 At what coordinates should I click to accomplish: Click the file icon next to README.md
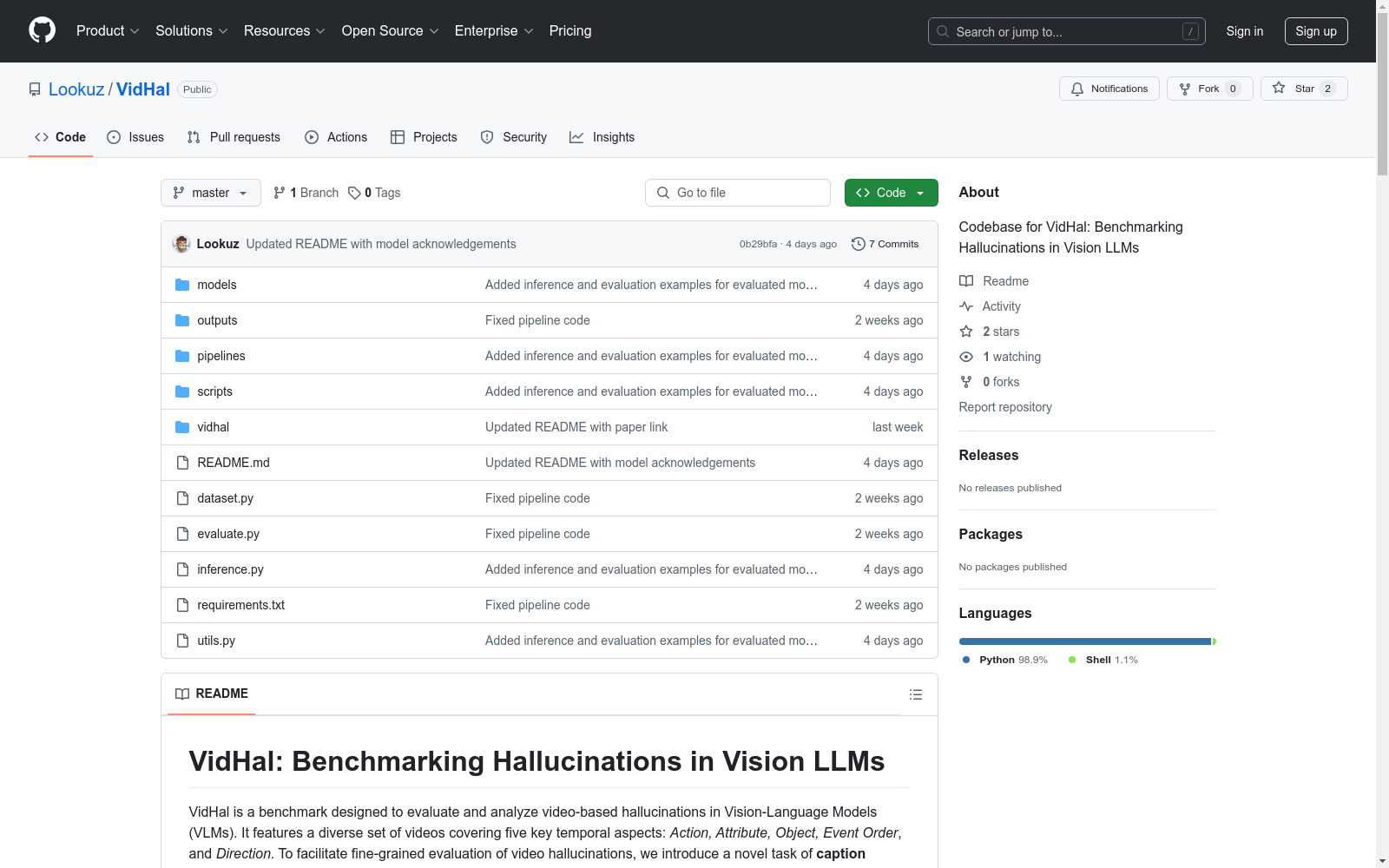pos(182,463)
